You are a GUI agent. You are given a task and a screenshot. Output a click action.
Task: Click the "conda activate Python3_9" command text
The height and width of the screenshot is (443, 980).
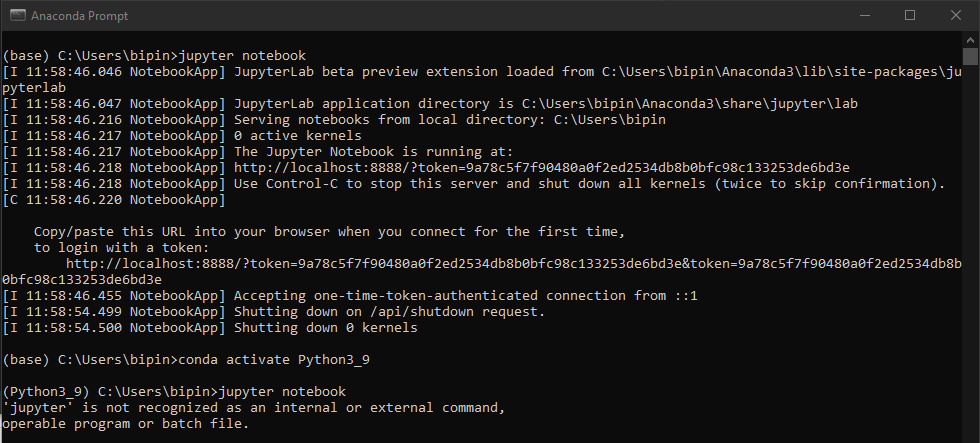click(274, 360)
